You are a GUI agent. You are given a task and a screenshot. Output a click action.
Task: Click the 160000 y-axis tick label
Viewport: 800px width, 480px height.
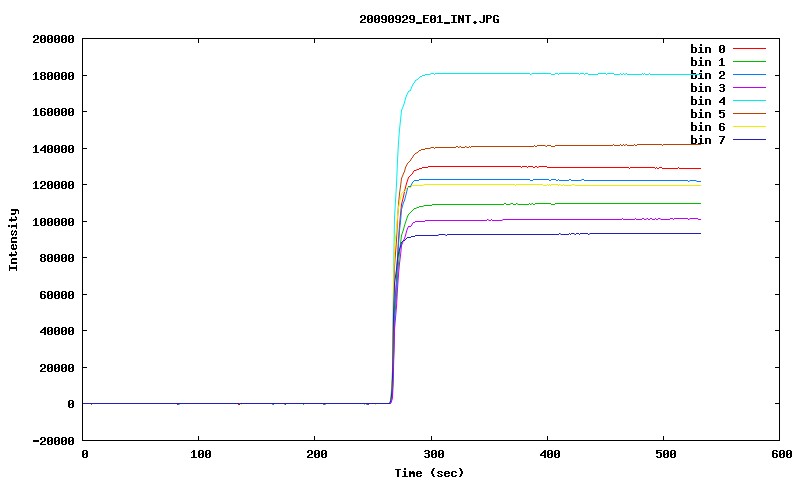click(53, 112)
